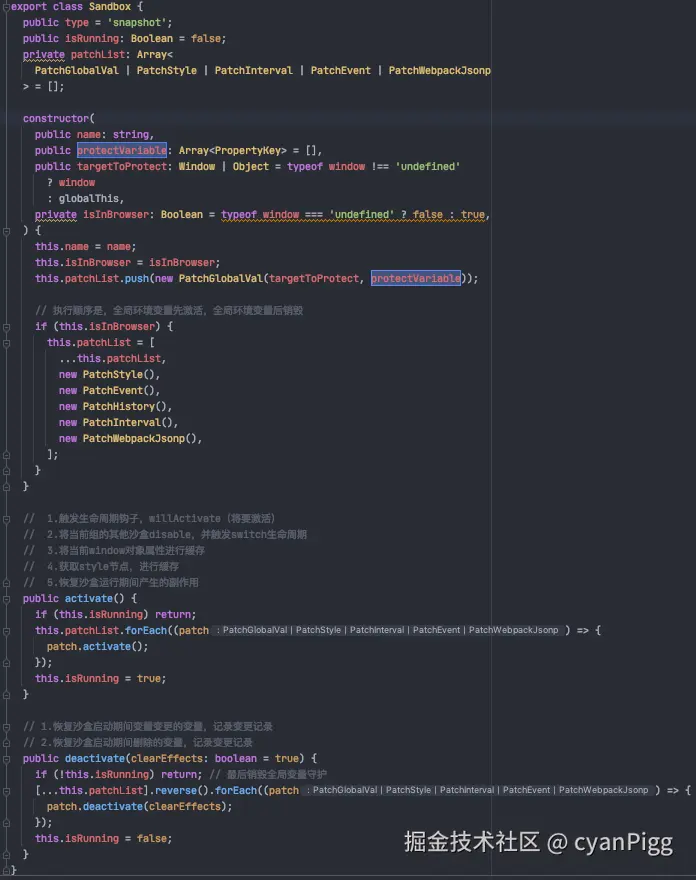Click 'clearEffects: boolean = true' parameter

tap(214, 759)
